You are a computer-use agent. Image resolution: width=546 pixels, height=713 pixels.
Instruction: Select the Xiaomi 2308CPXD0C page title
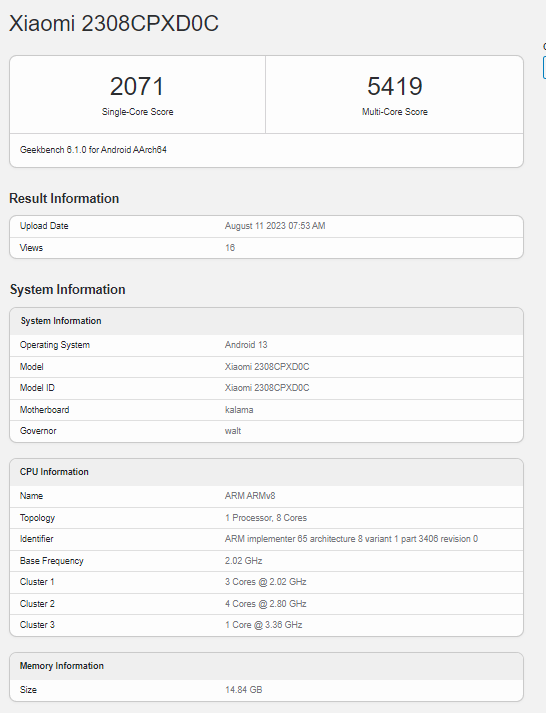click(114, 23)
